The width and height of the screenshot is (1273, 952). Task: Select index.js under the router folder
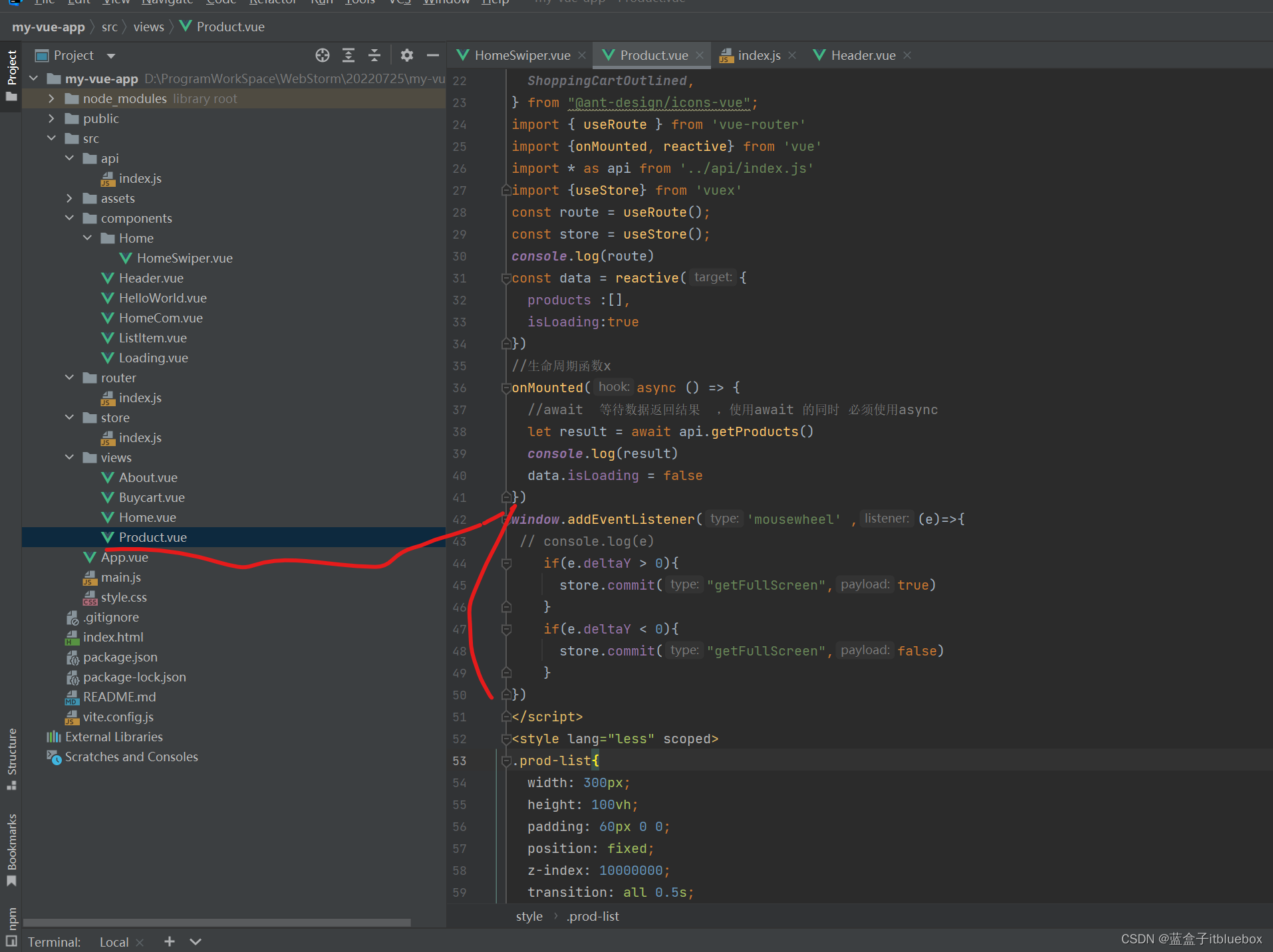pyautogui.click(x=140, y=398)
